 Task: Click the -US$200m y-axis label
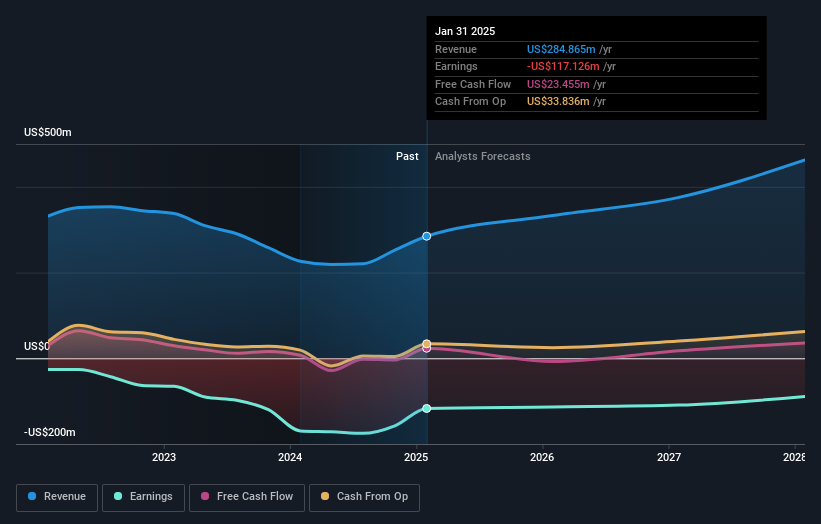click(x=50, y=432)
